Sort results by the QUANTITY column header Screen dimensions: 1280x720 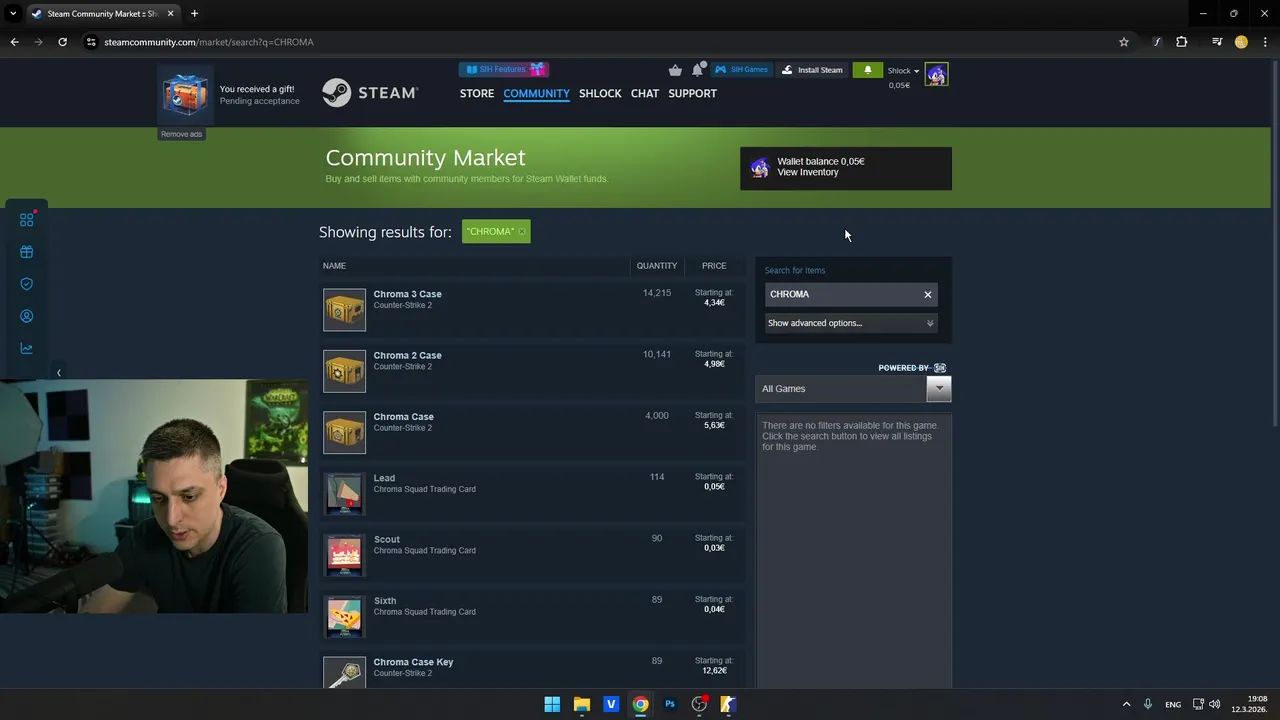(x=657, y=266)
